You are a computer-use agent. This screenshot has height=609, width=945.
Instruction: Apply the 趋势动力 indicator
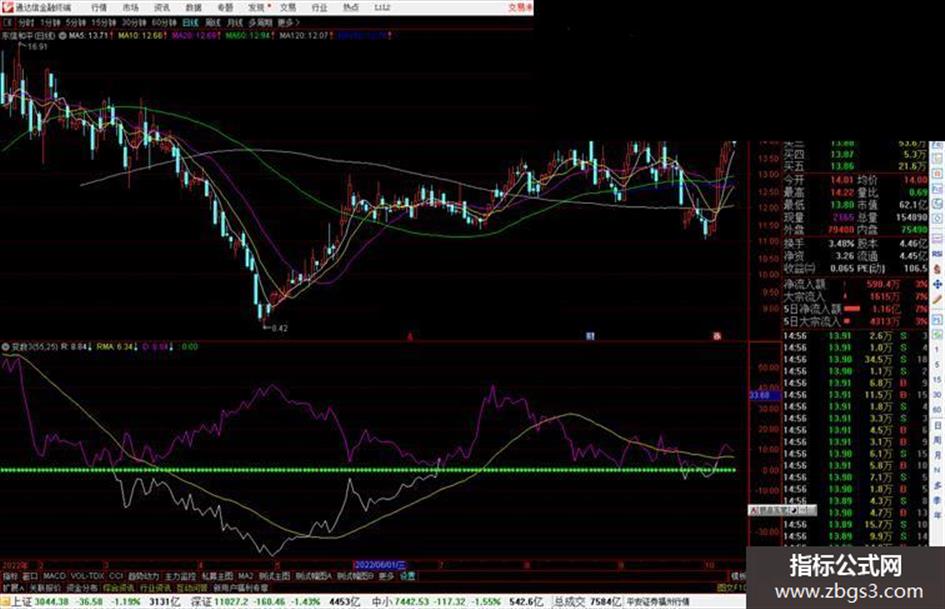[143, 576]
